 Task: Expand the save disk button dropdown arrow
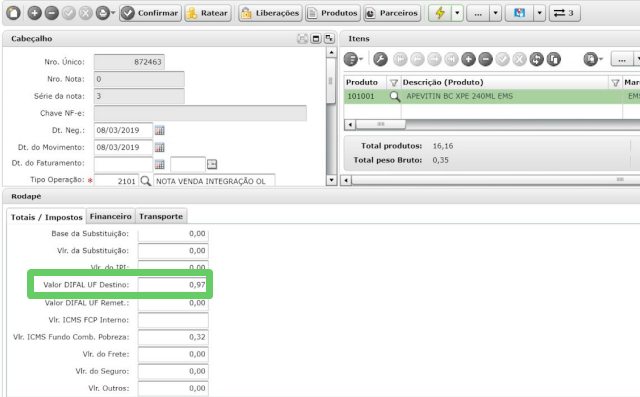coord(540,13)
